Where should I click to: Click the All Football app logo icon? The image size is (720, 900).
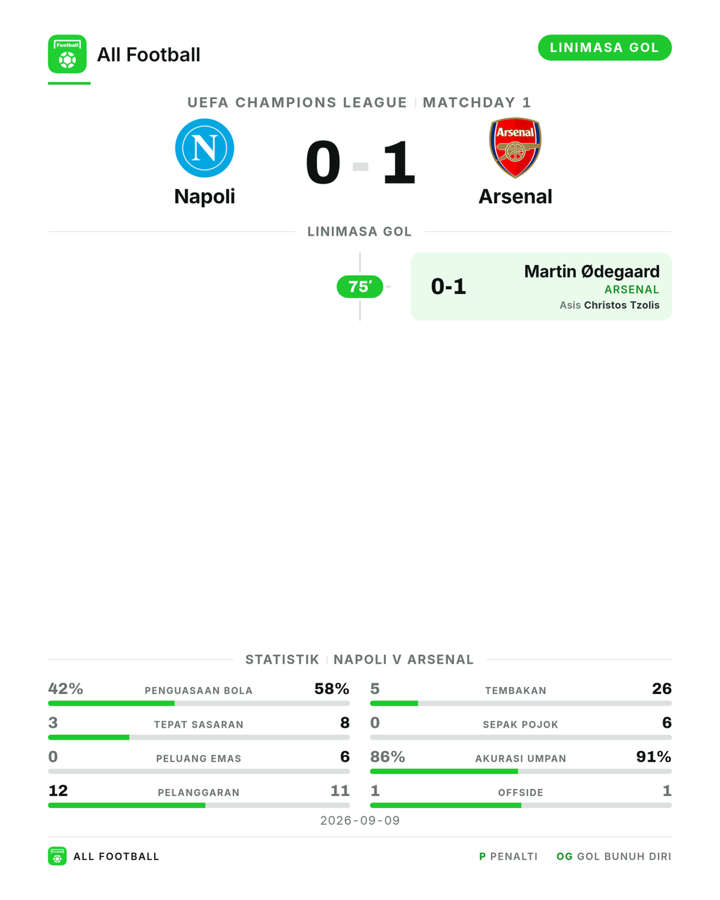67,54
